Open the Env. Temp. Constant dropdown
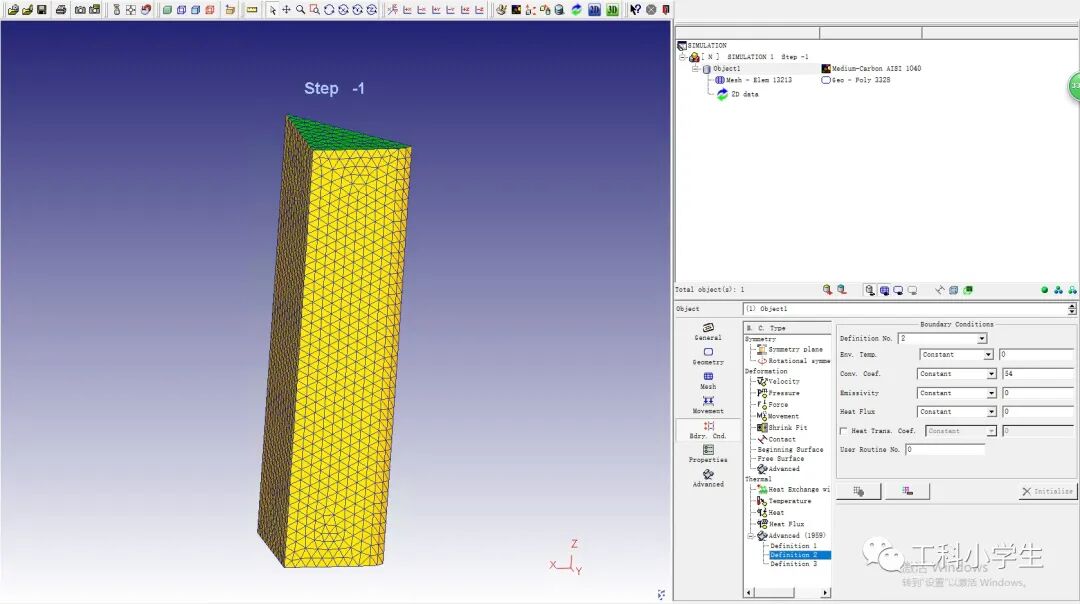Screen dimensions: 1080x604 point(988,354)
